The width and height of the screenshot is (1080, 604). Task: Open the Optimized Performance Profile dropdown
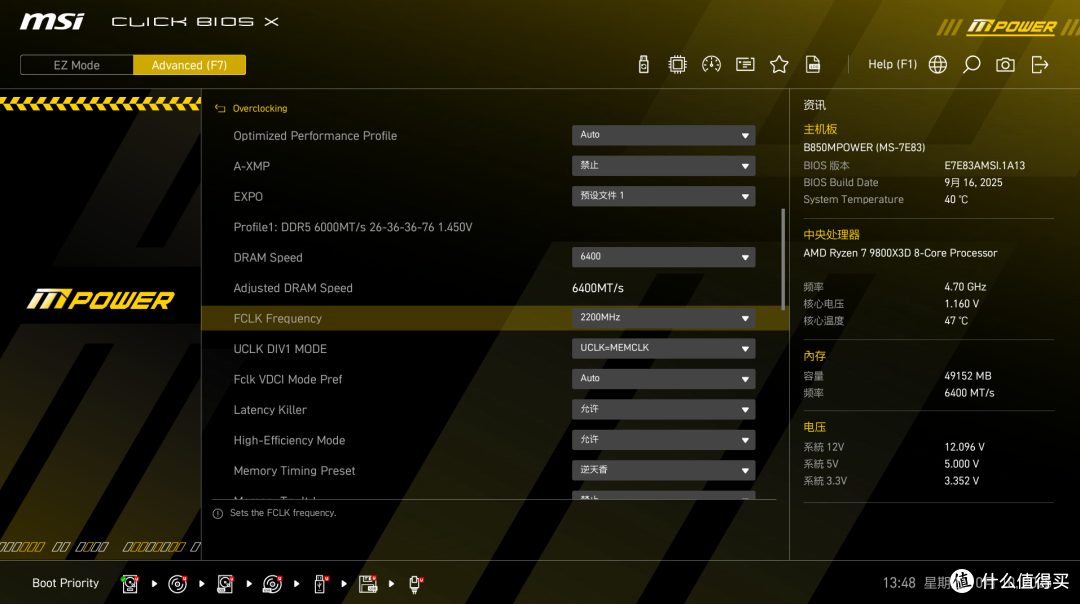pos(663,136)
